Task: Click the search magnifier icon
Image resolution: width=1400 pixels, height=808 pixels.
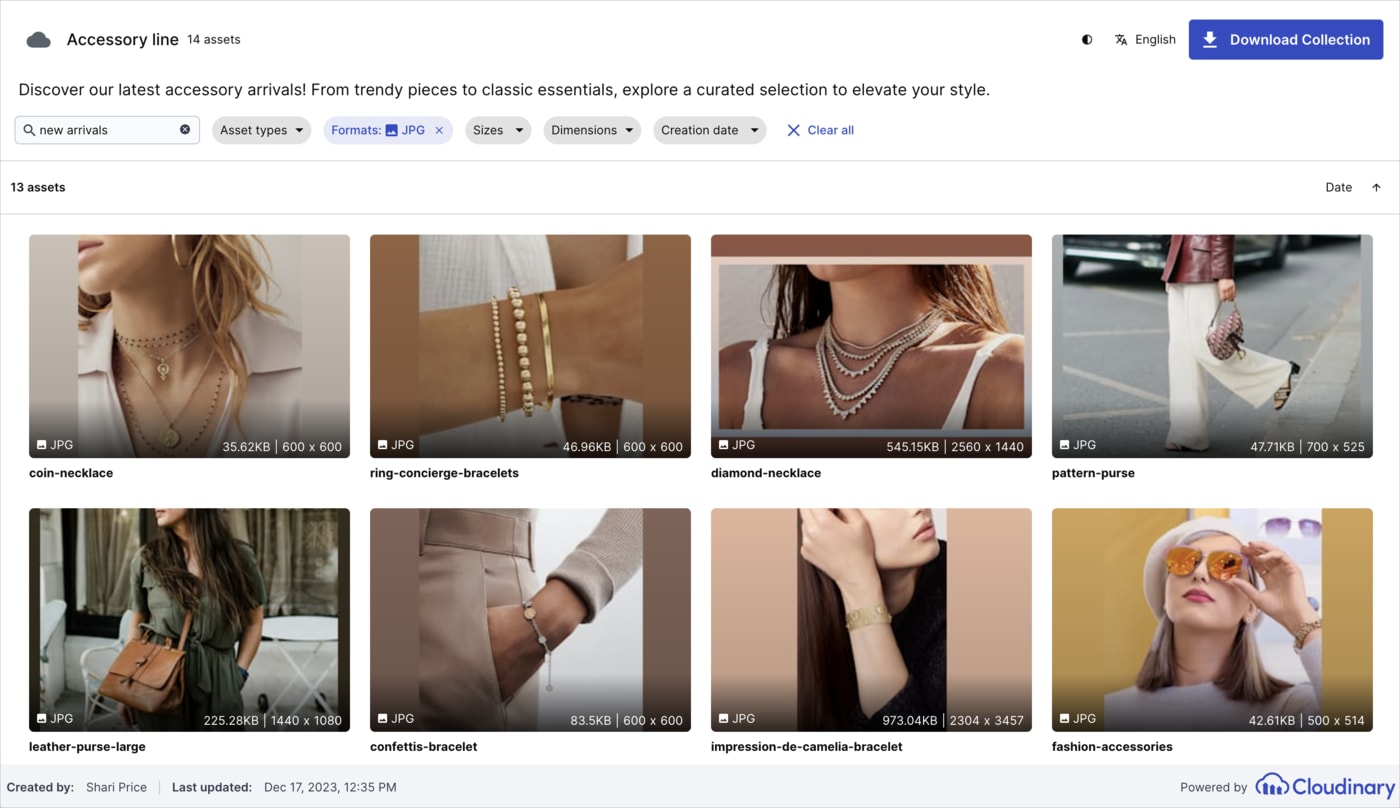Action: click(29, 130)
